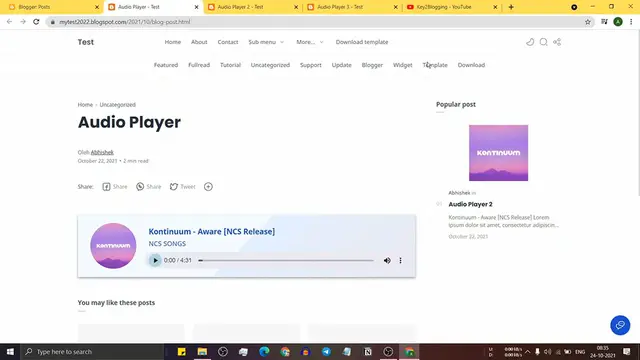
Task: Open the blog search icon
Action: tap(543, 42)
